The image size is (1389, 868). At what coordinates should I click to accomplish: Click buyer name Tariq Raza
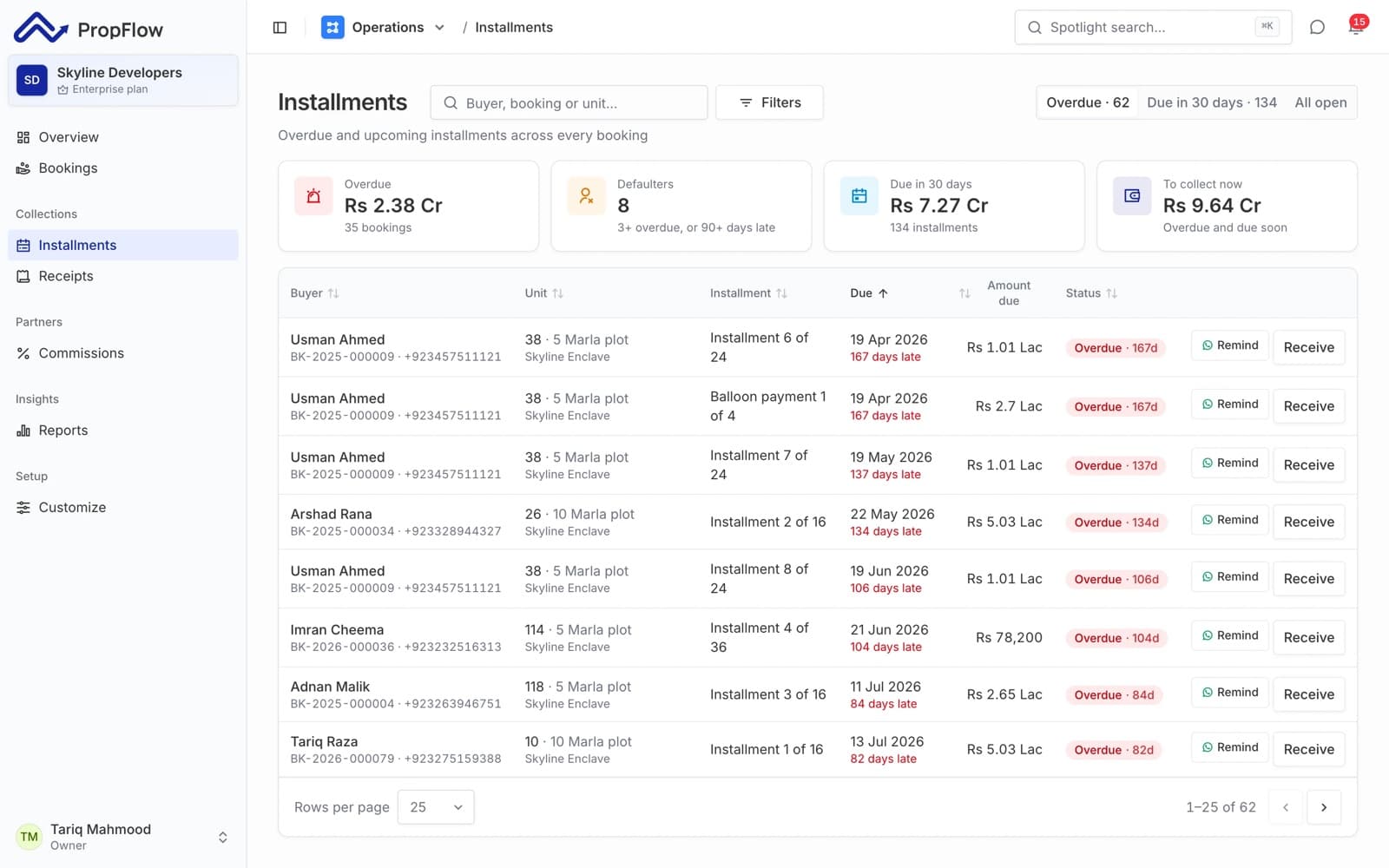[324, 742]
